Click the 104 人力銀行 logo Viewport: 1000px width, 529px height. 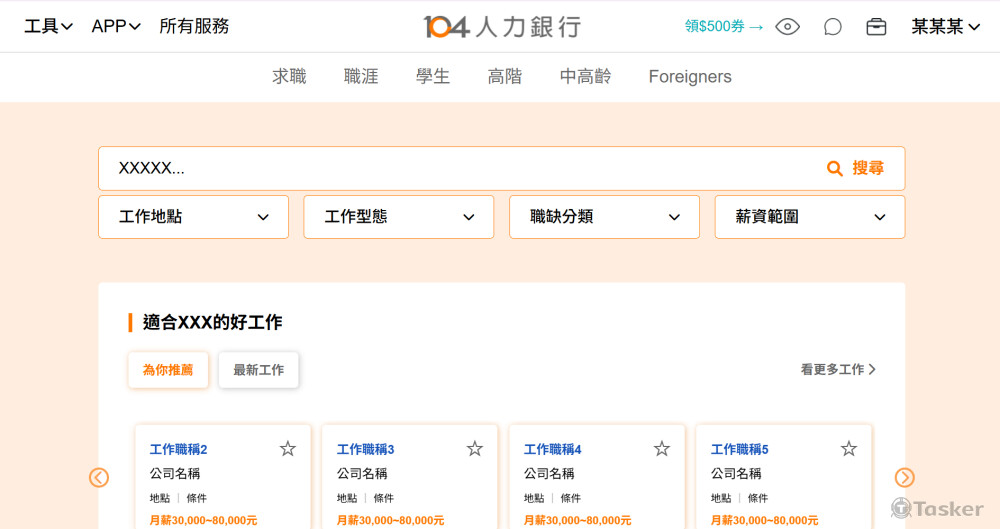click(x=501, y=27)
